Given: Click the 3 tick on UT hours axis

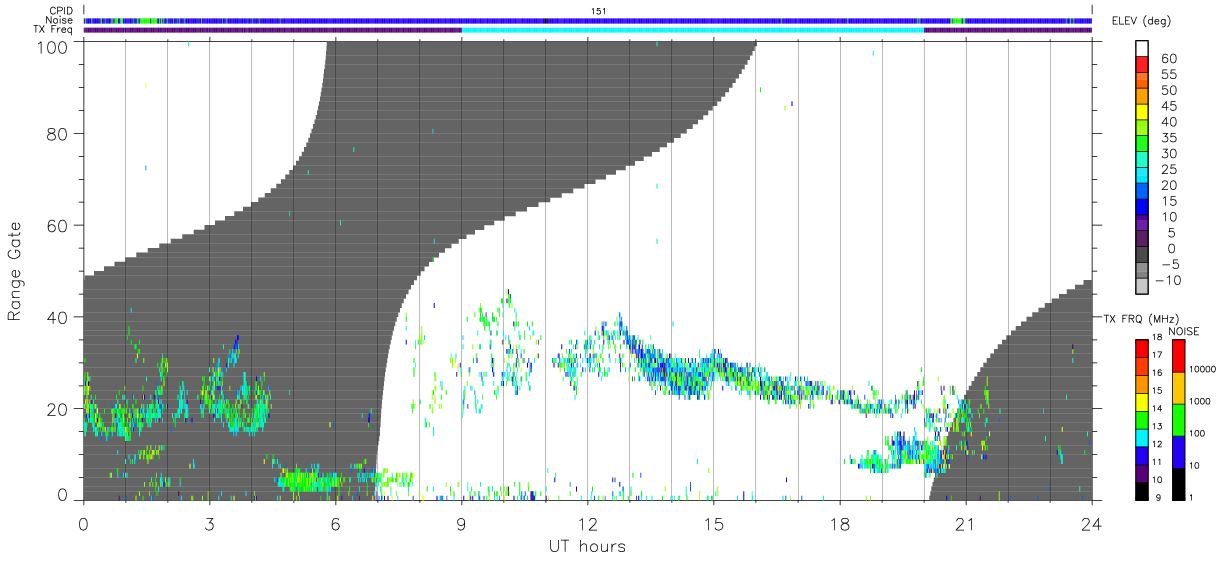Looking at the screenshot, I should coord(209,523).
